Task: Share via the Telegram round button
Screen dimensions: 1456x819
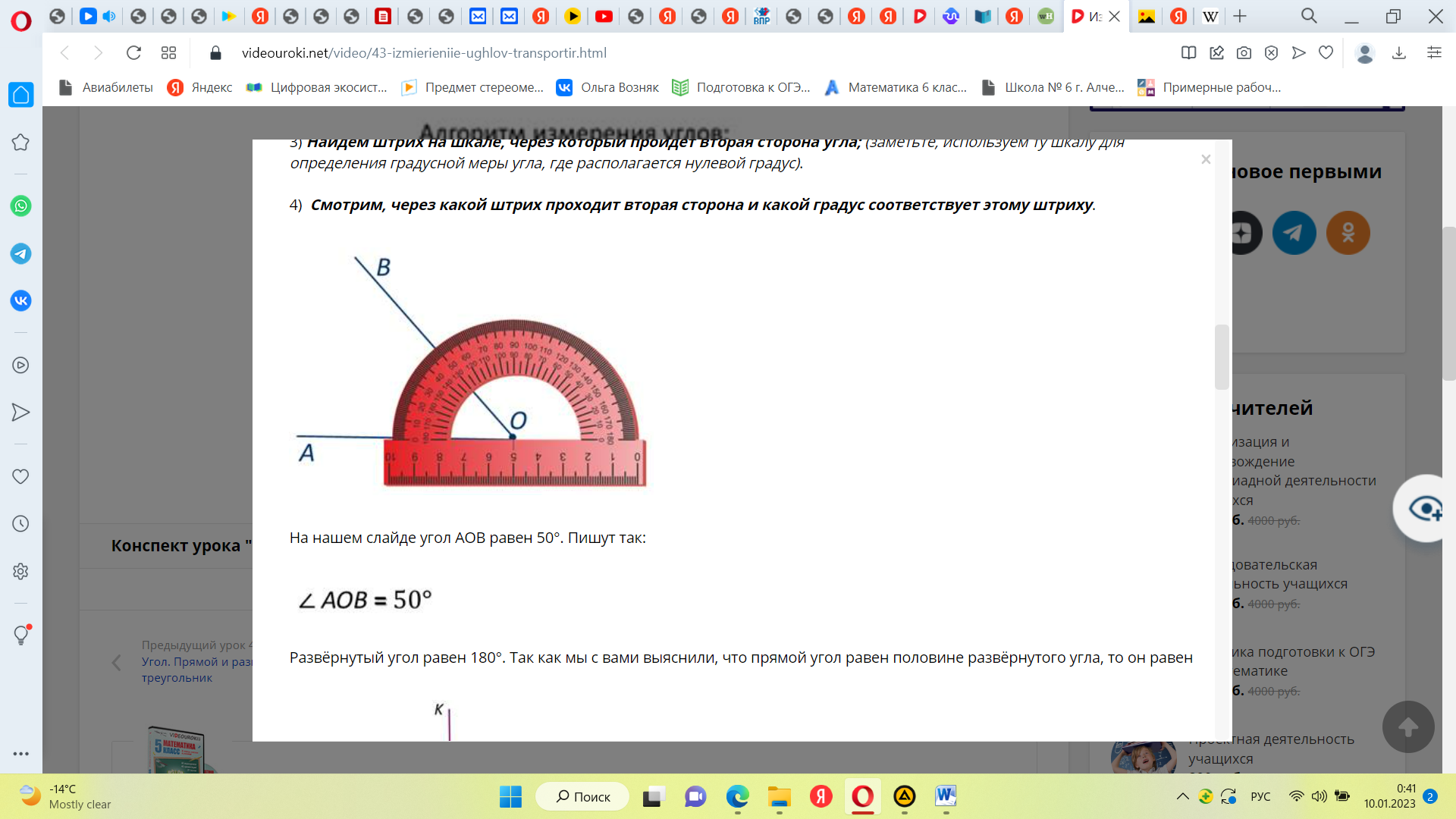Action: [x=1294, y=233]
